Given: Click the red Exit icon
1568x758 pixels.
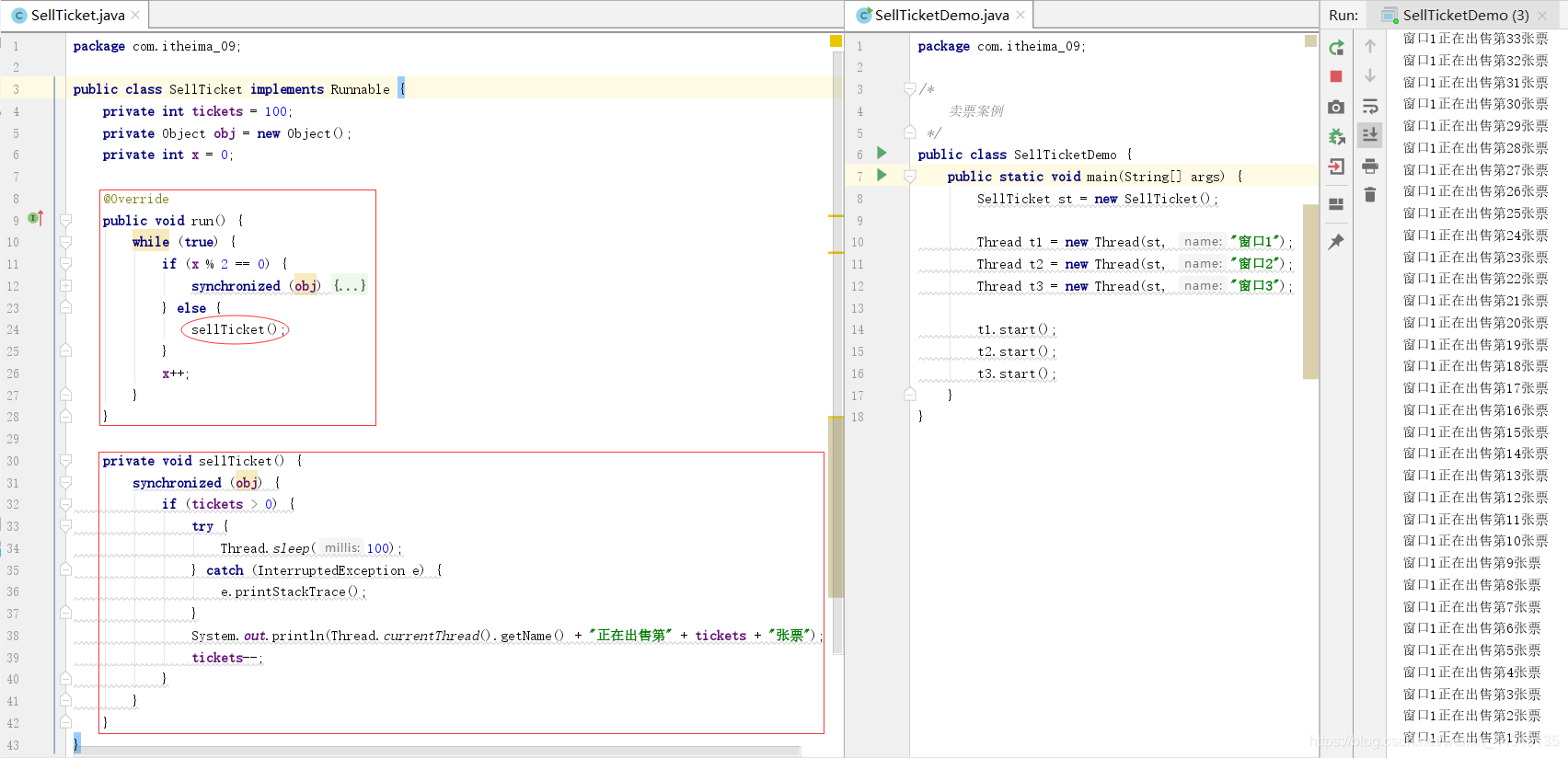Looking at the screenshot, I should (1336, 167).
